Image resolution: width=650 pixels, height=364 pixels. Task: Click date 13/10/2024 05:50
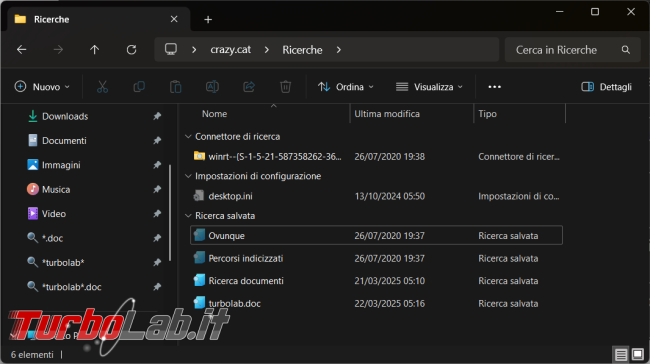click(x=390, y=196)
